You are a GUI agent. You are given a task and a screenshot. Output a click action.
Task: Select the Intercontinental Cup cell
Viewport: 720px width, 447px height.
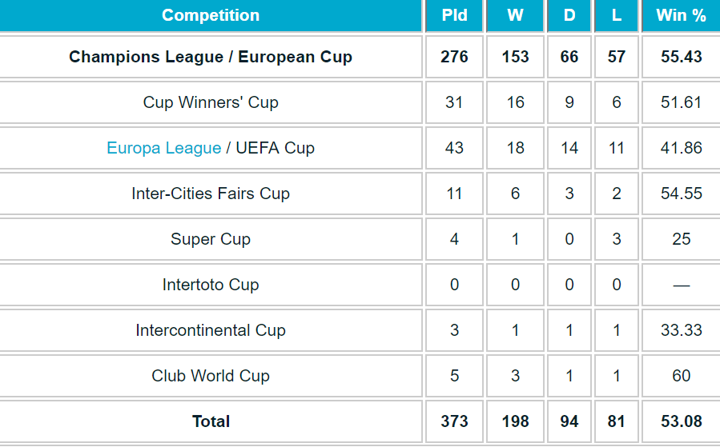pos(210,330)
